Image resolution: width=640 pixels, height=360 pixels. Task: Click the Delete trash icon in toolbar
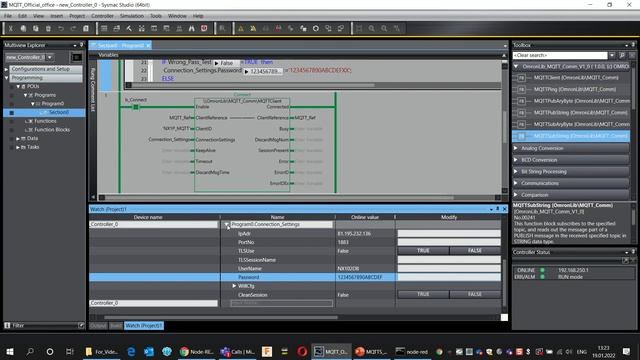(48, 29)
